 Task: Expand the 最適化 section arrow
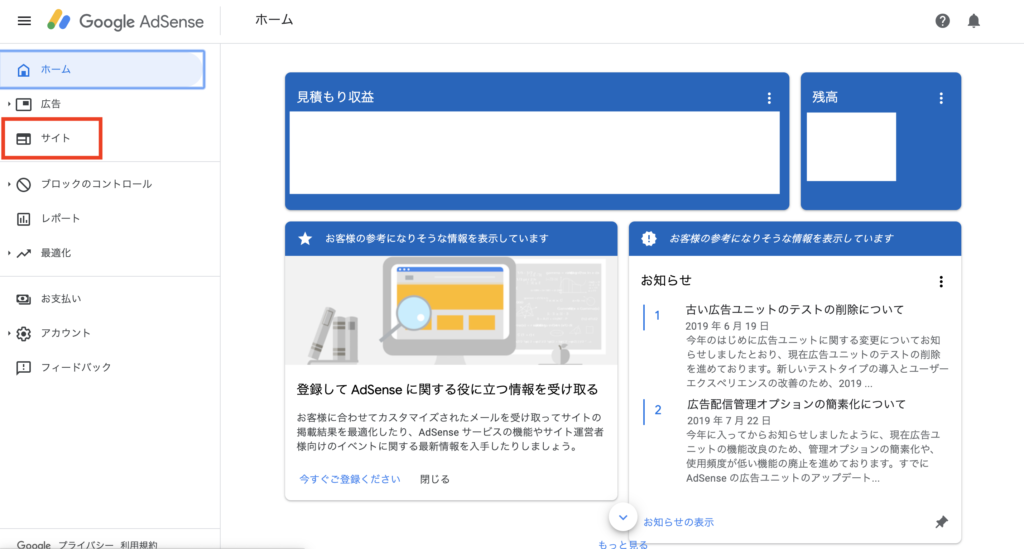[8, 253]
